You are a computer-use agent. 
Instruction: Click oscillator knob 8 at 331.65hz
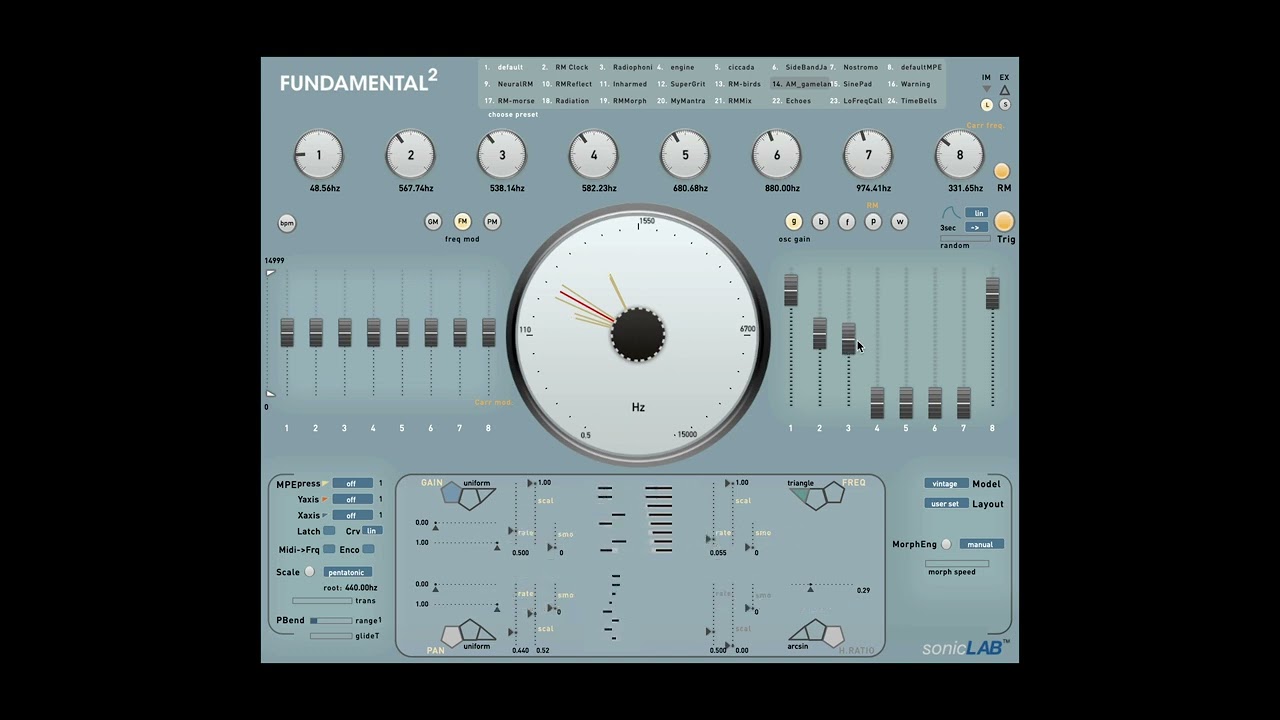tap(960, 155)
